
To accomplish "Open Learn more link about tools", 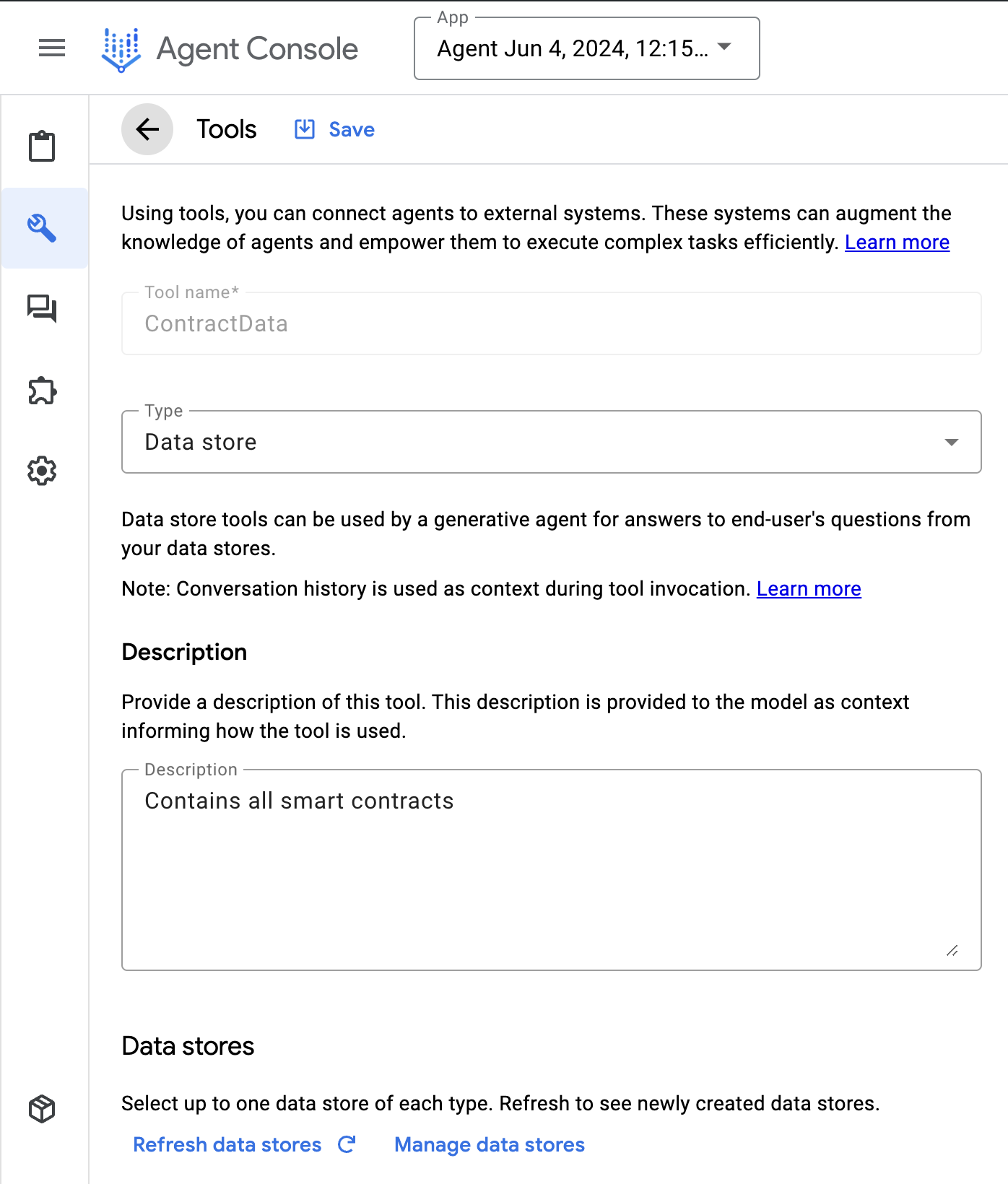I will coord(897,243).
